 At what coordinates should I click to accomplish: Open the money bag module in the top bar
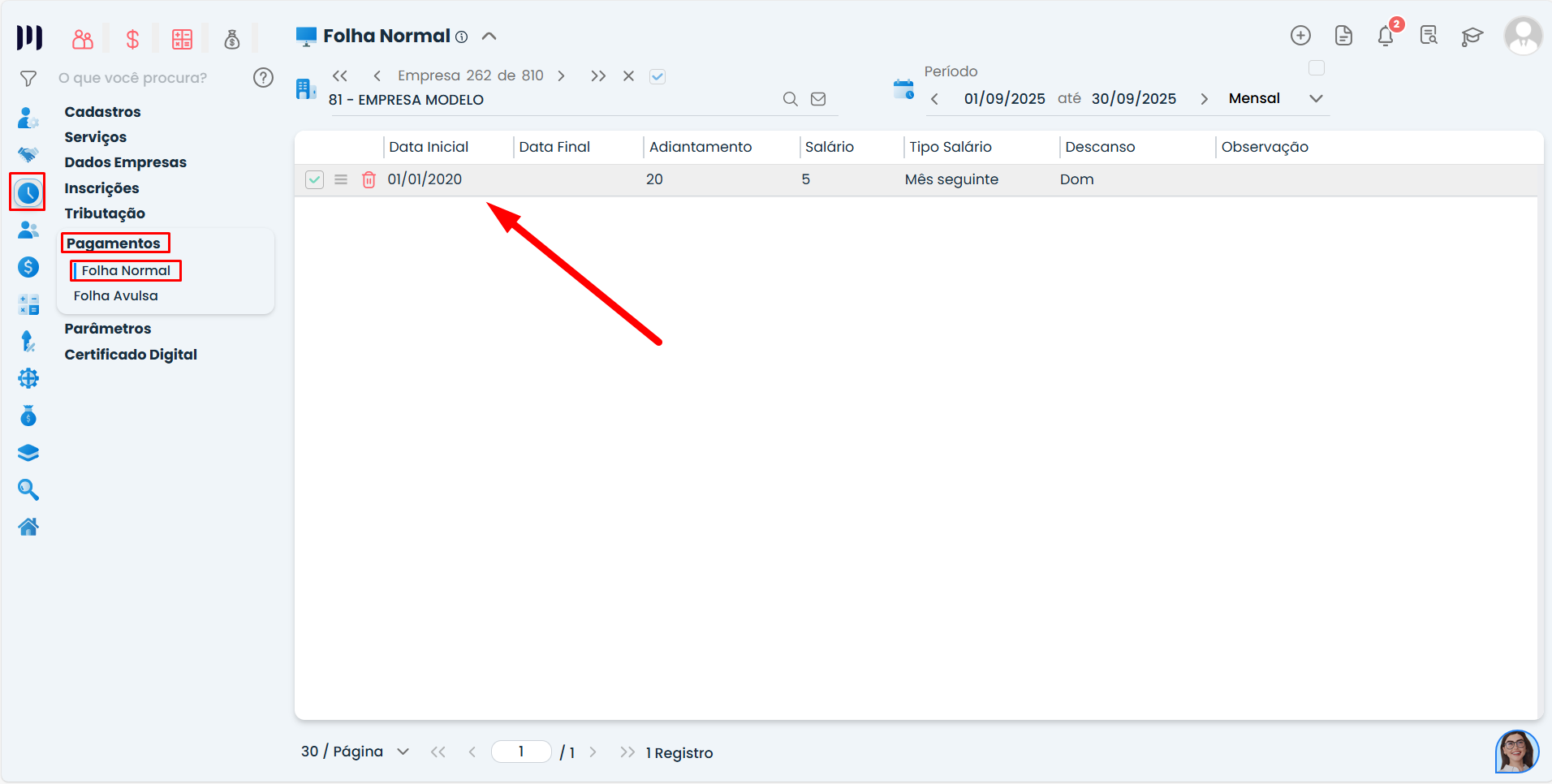click(232, 38)
